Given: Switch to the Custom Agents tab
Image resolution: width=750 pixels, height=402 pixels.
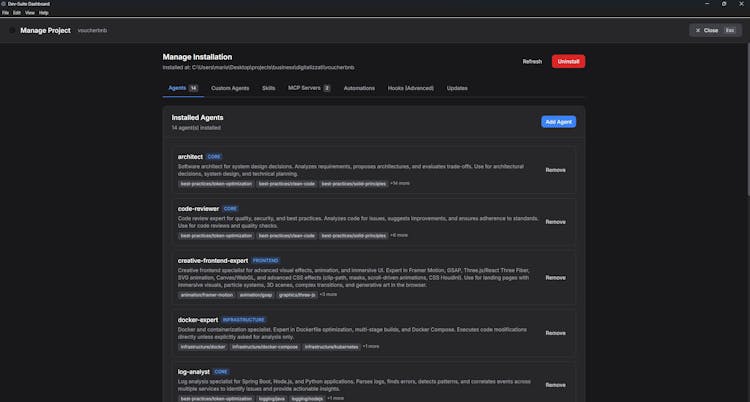Looking at the screenshot, I should tap(230, 88).
